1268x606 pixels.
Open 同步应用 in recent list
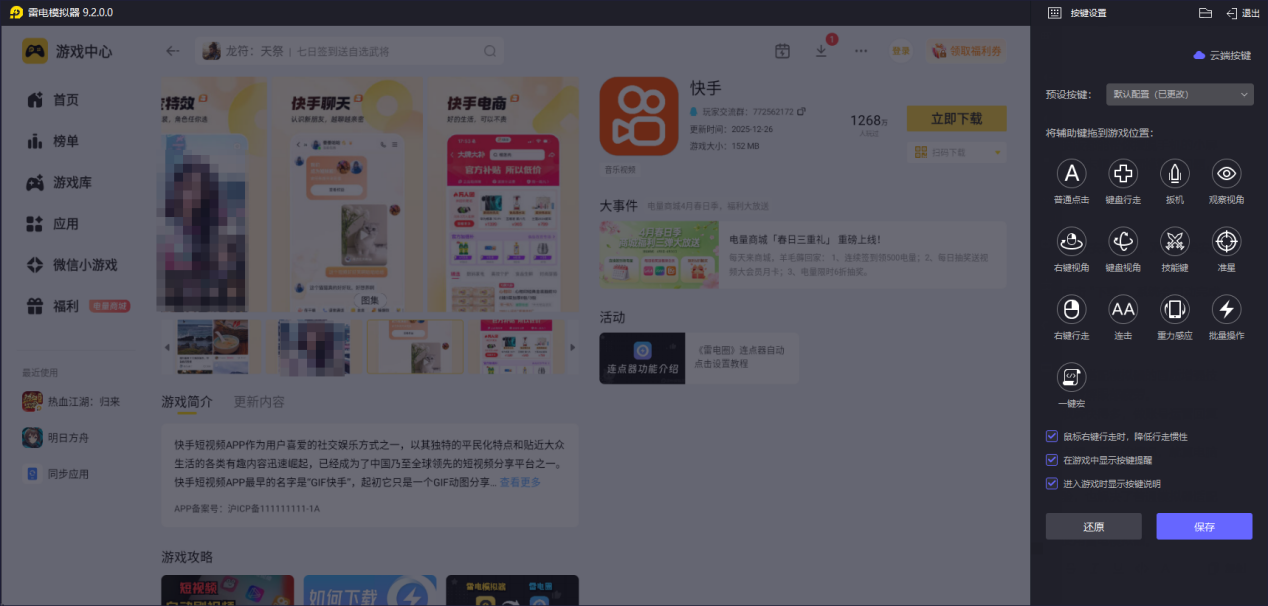tap(58, 474)
